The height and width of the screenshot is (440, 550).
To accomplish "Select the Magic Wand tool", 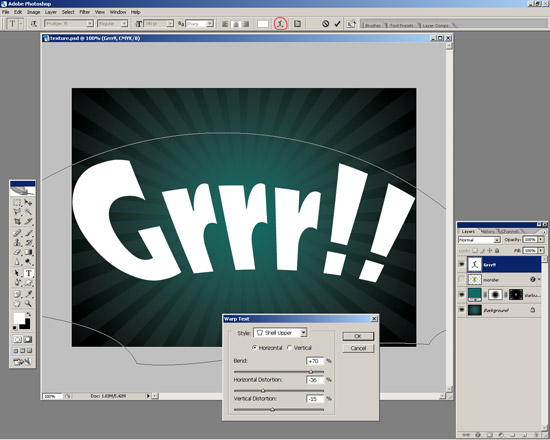I will pos(28,212).
